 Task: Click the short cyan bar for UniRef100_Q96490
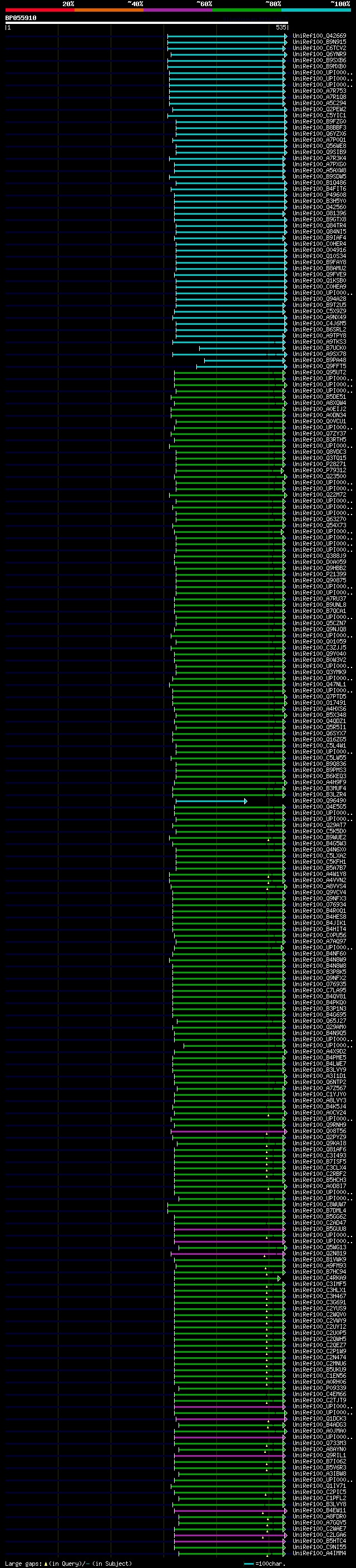pos(211,802)
